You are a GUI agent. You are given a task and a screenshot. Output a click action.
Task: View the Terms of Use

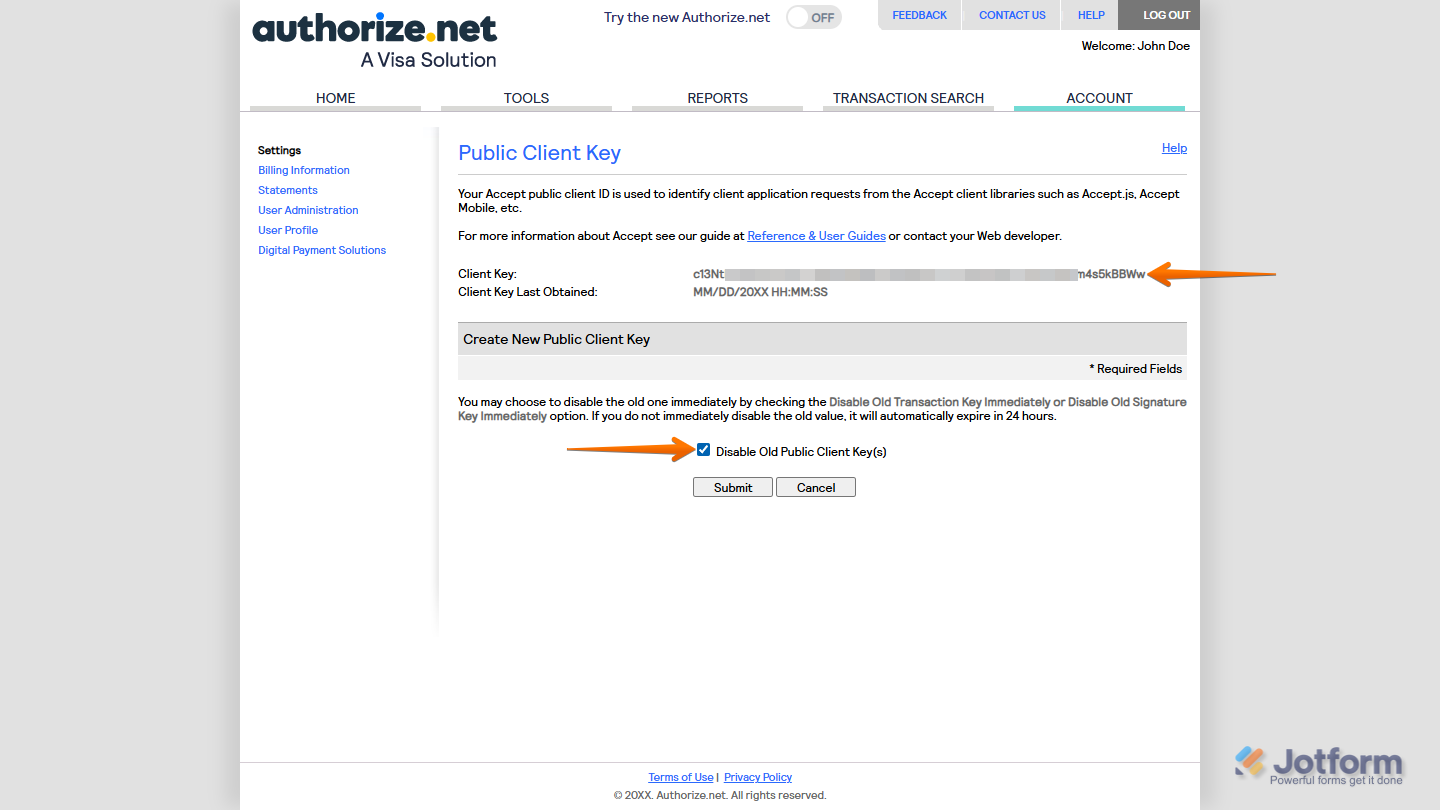[681, 777]
